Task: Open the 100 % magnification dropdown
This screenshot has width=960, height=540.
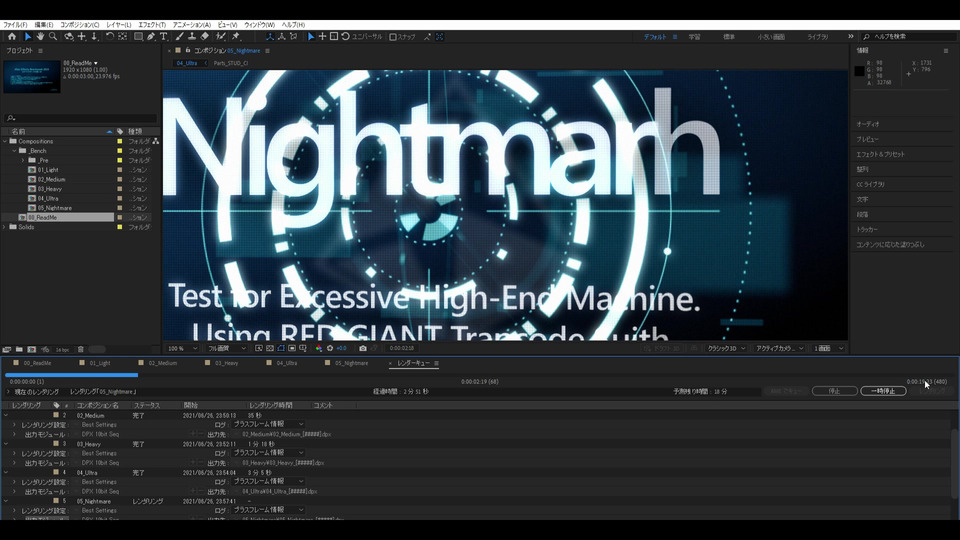Action: (182, 348)
